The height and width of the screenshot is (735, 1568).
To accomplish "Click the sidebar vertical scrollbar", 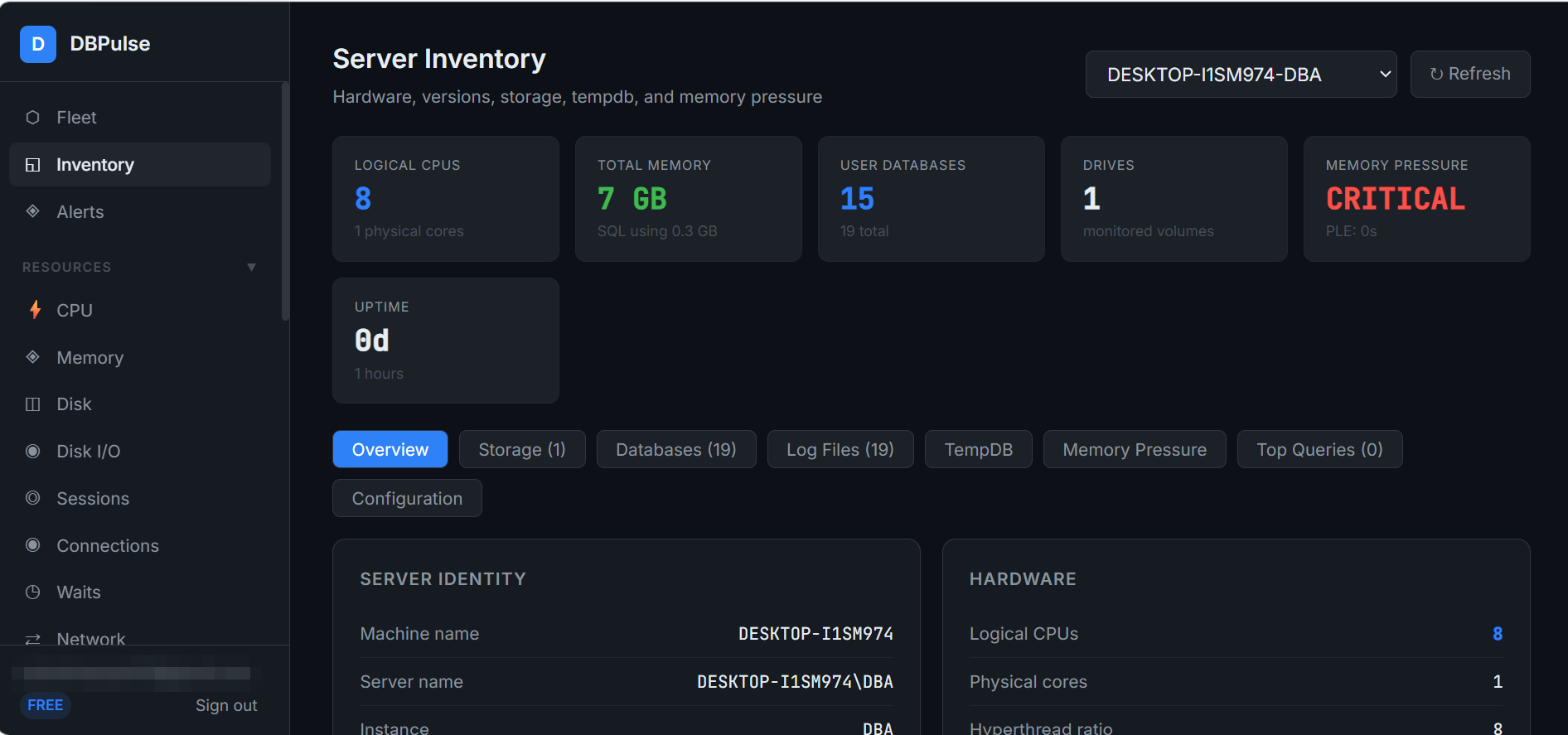I will coord(285,201).
